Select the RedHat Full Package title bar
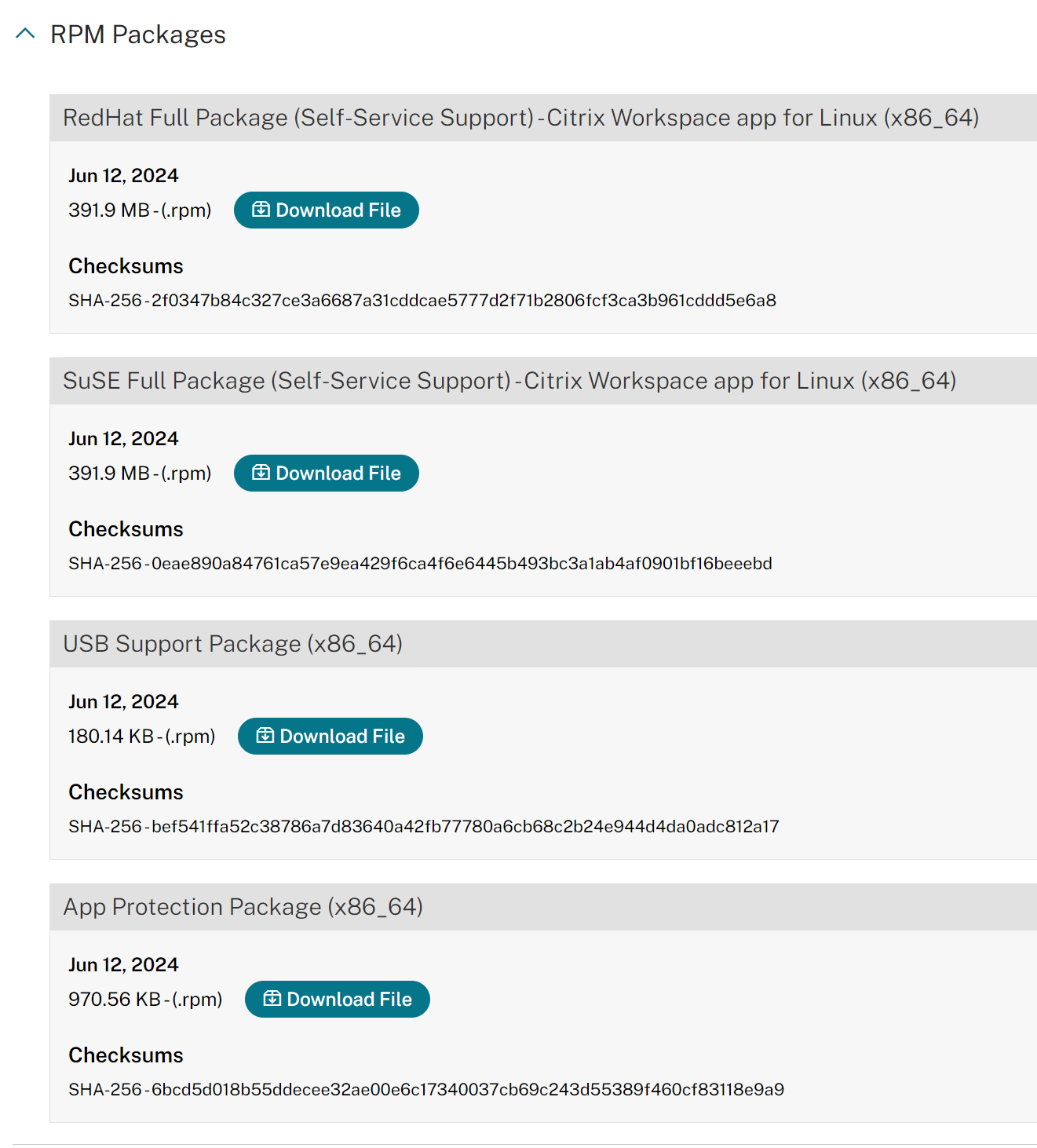Screen dimensions: 1037x1148 [x=520, y=118]
